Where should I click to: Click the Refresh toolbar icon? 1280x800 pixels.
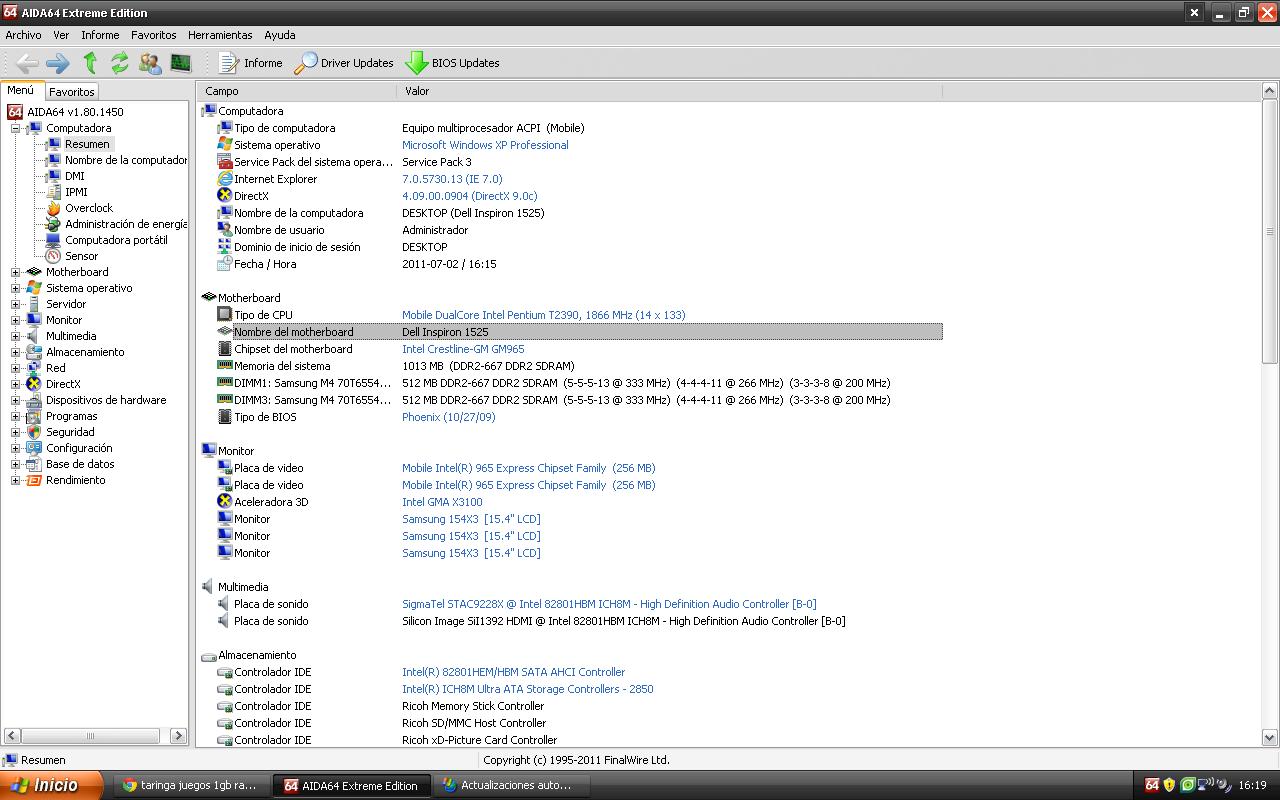tap(120, 63)
